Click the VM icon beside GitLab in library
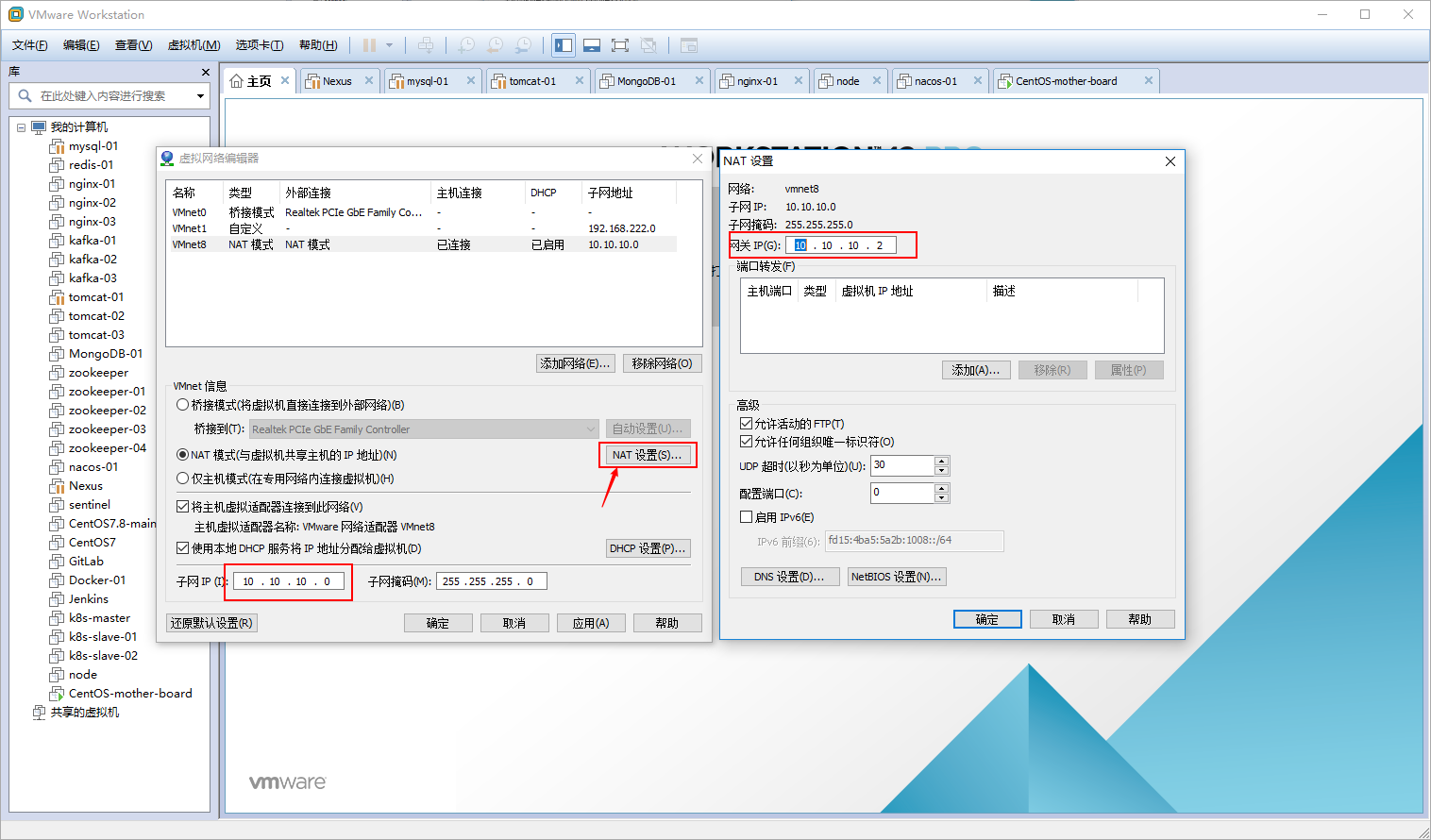This screenshot has width=1431, height=840. tap(57, 562)
